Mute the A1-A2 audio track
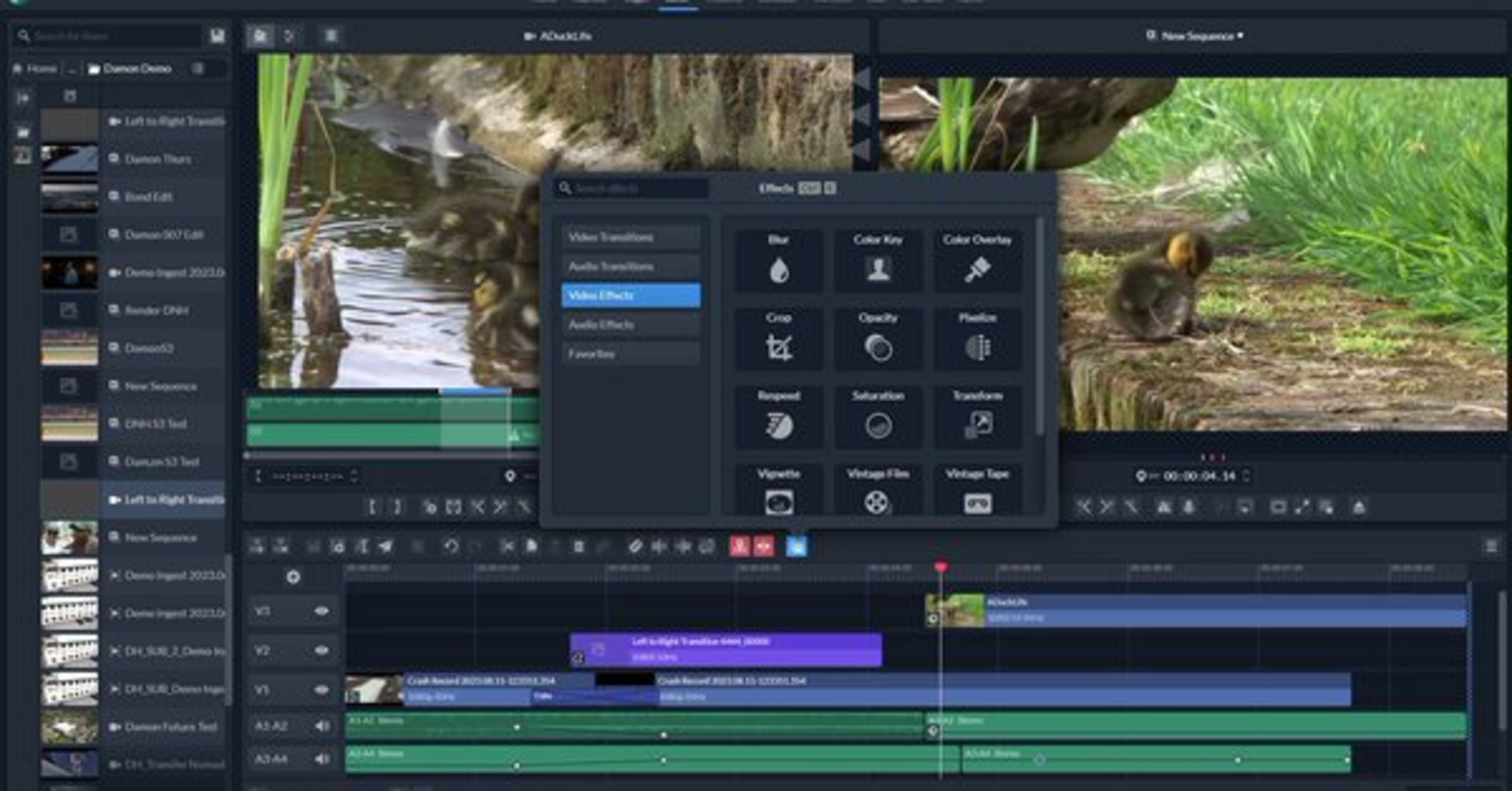 tap(321, 726)
